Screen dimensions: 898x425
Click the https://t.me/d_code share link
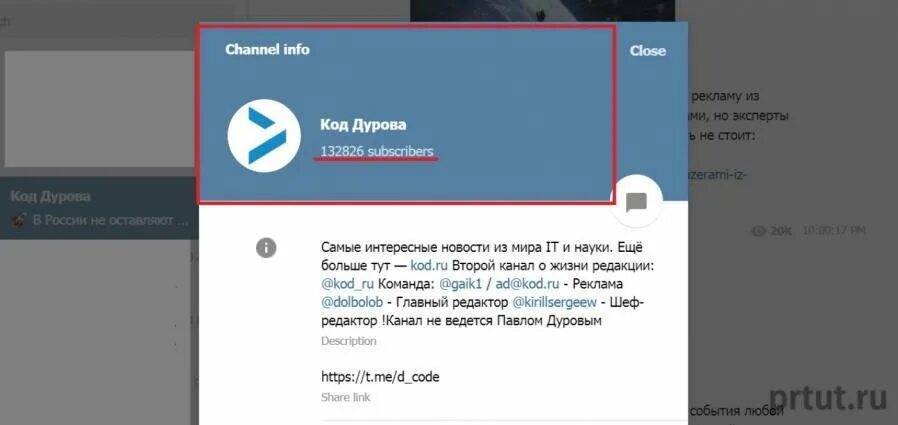coord(380,377)
